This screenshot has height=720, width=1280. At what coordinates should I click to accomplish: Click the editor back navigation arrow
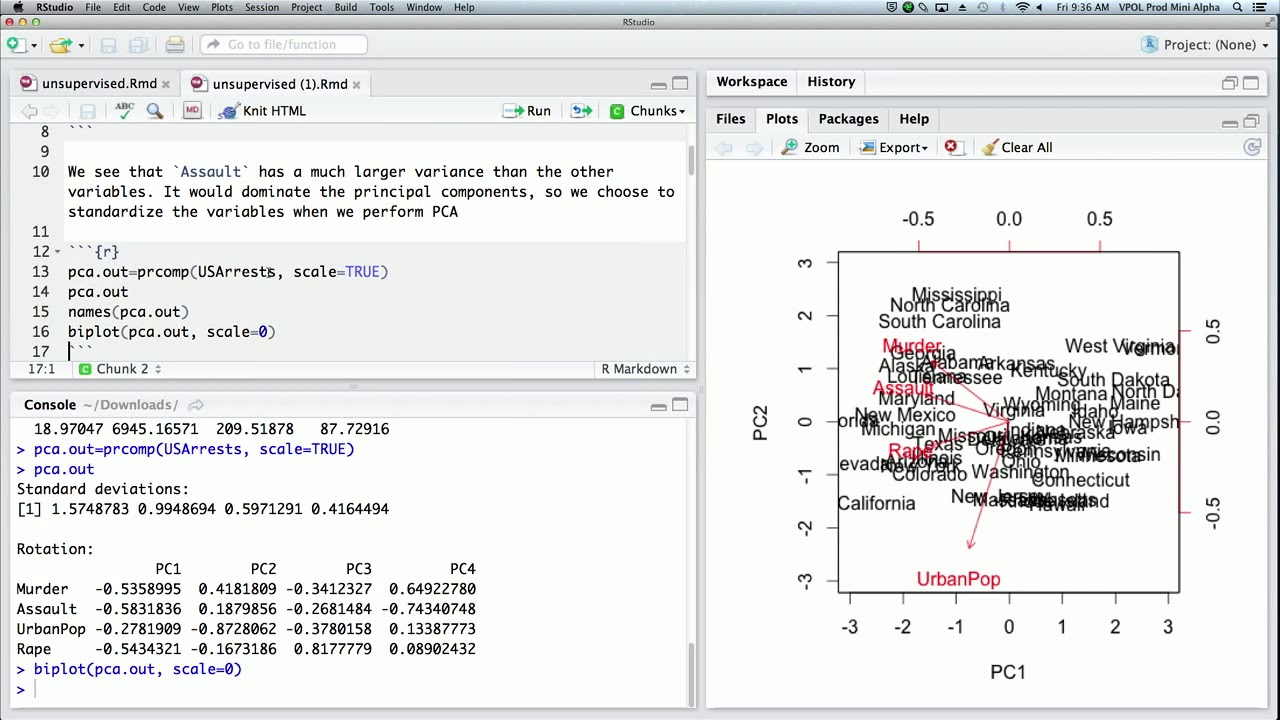29,111
